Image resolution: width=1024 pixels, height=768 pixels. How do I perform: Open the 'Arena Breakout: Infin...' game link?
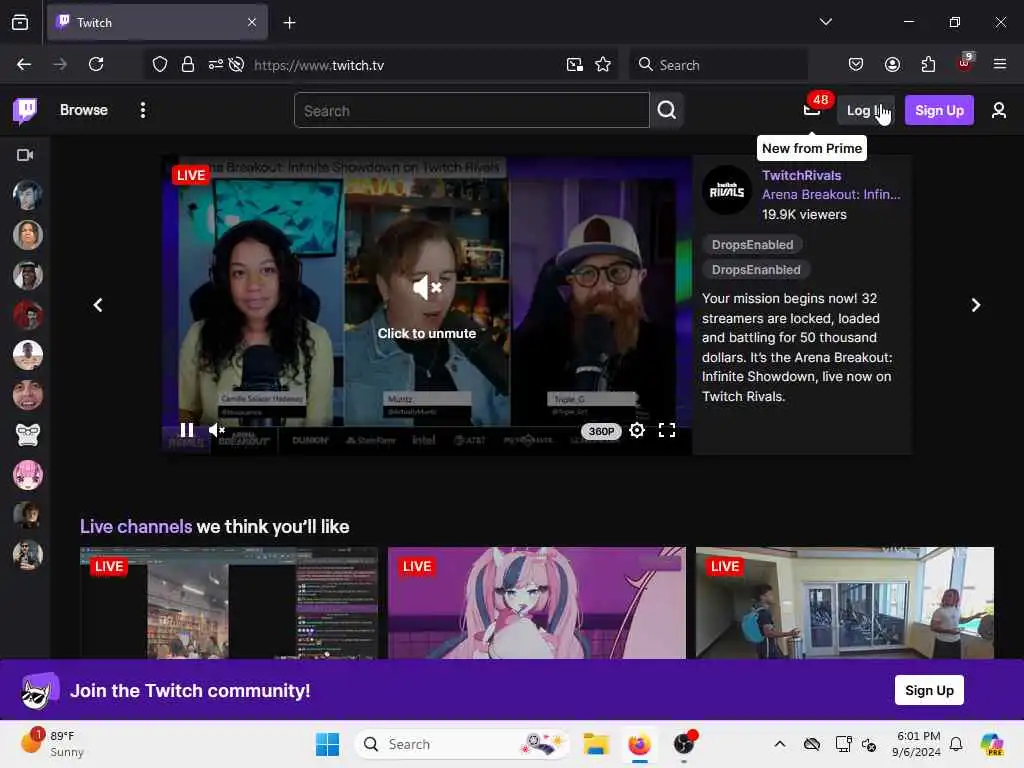[x=831, y=194]
